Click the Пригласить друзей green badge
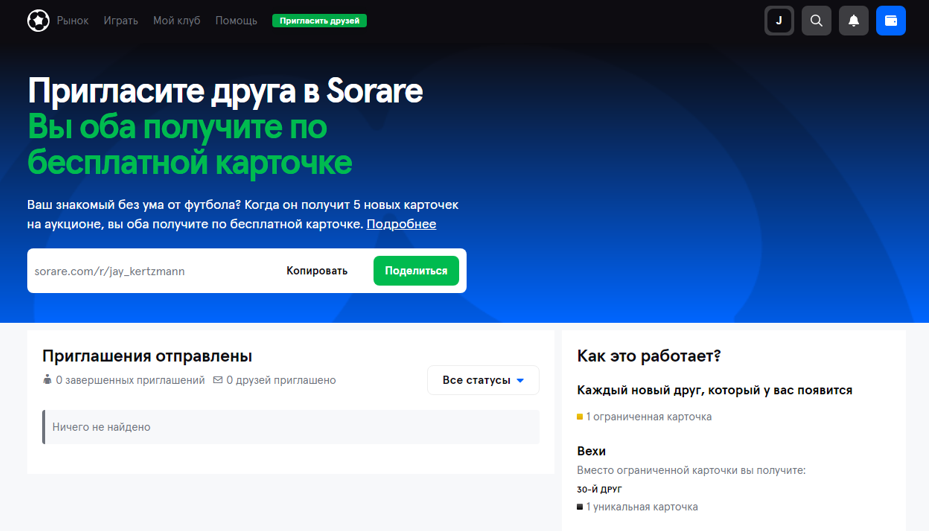Viewport: 929px width, 531px height. pyautogui.click(x=319, y=21)
